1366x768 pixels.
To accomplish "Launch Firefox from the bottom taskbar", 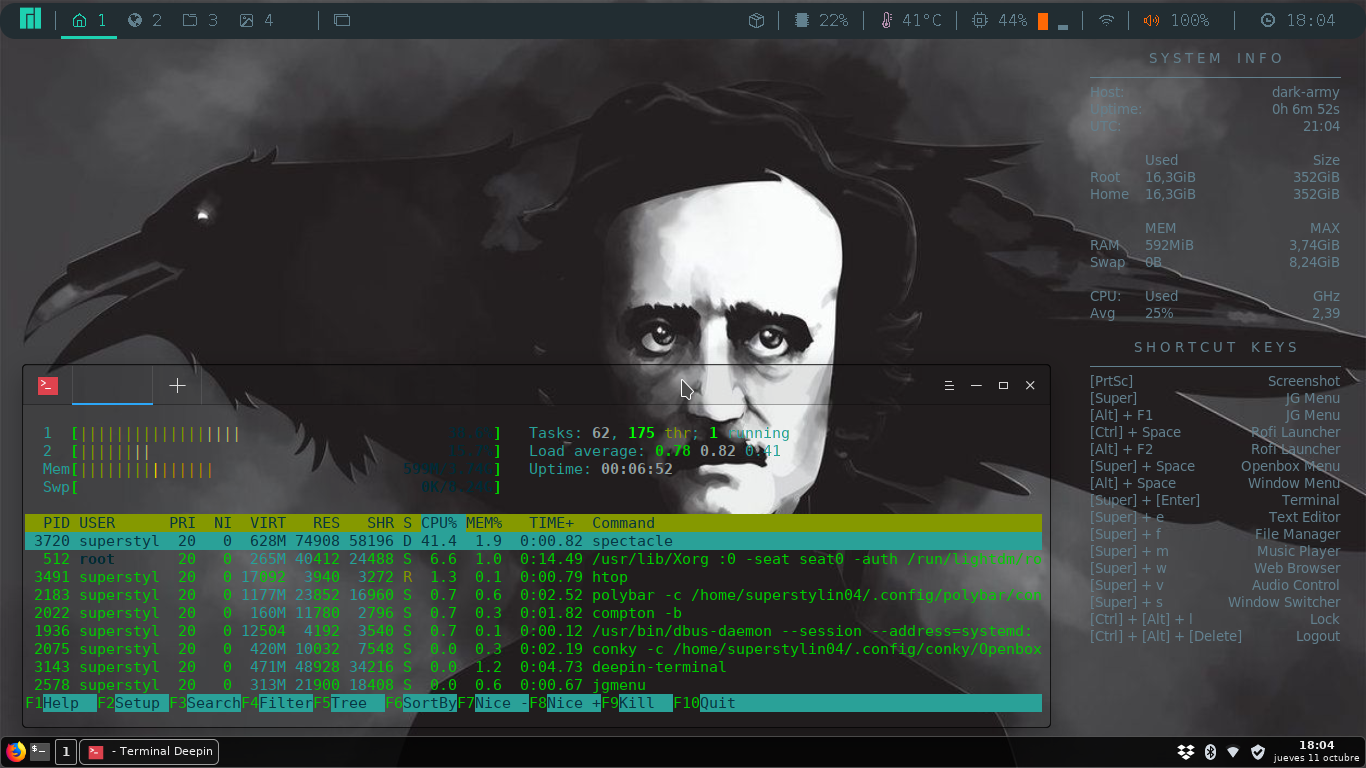I will (x=15, y=752).
